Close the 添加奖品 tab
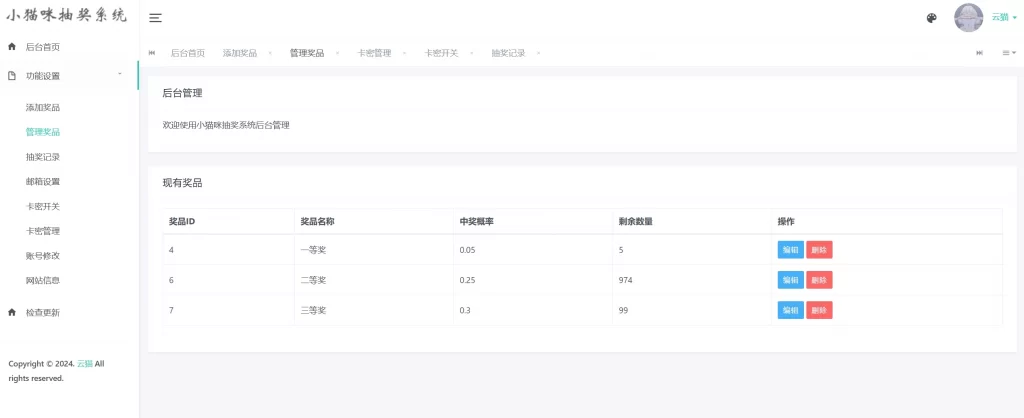 tap(270, 54)
